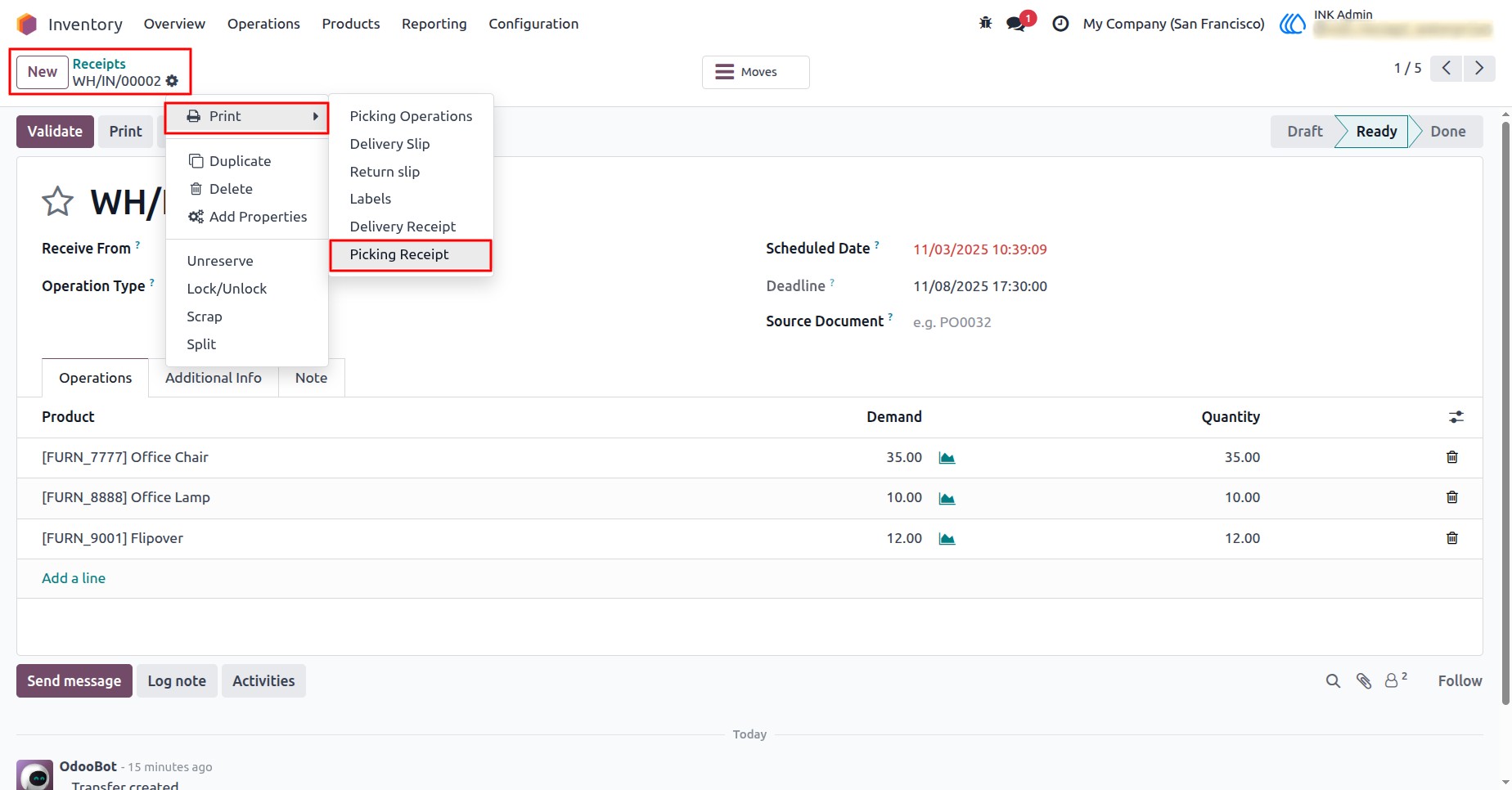
Task: Open forecast chart icon for Office Chair
Action: tap(947, 458)
